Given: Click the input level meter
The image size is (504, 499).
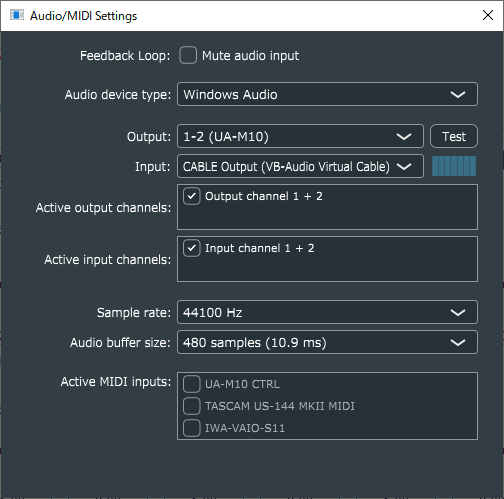Looking at the screenshot, I should pos(454,166).
